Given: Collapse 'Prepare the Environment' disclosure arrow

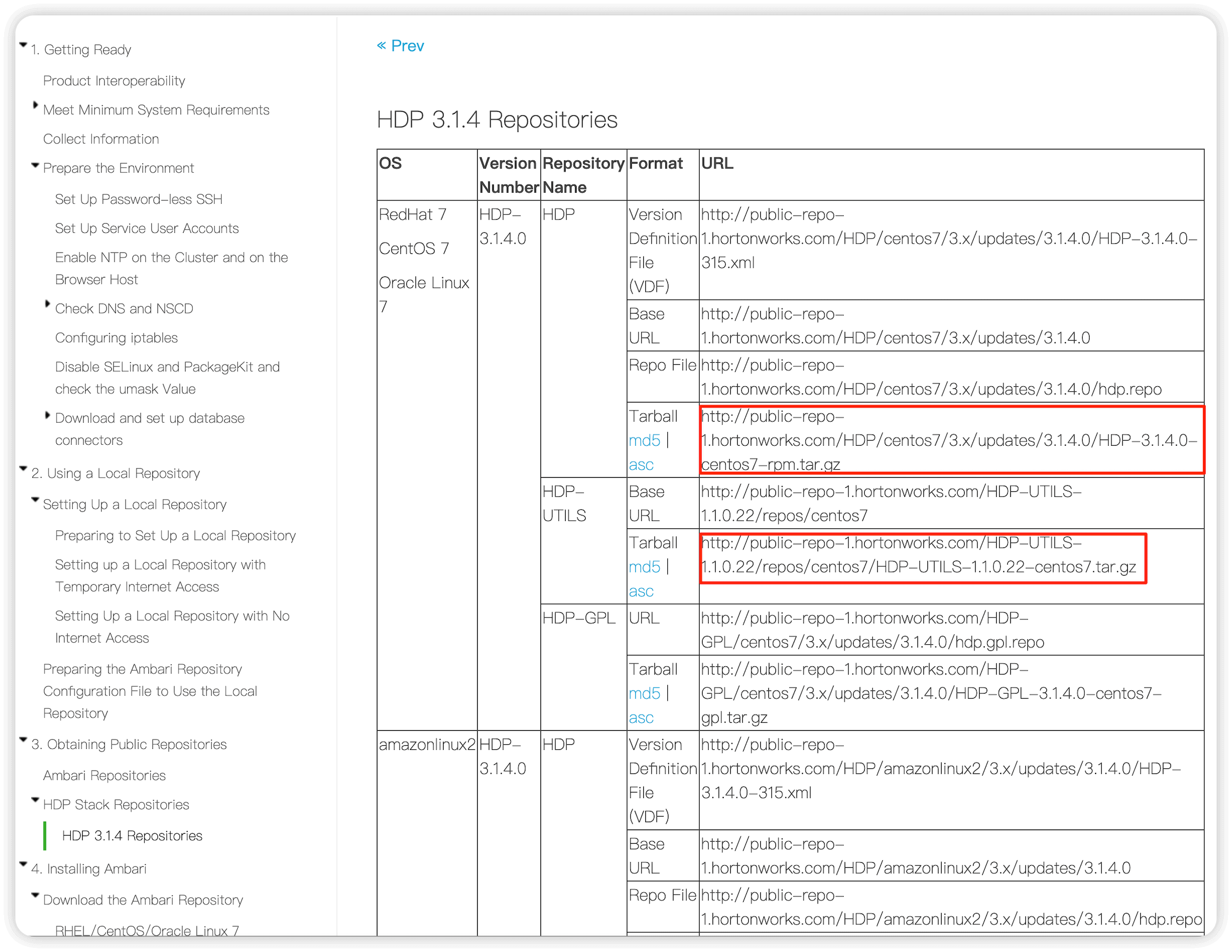Looking at the screenshot, I should (x=35, y=166).
